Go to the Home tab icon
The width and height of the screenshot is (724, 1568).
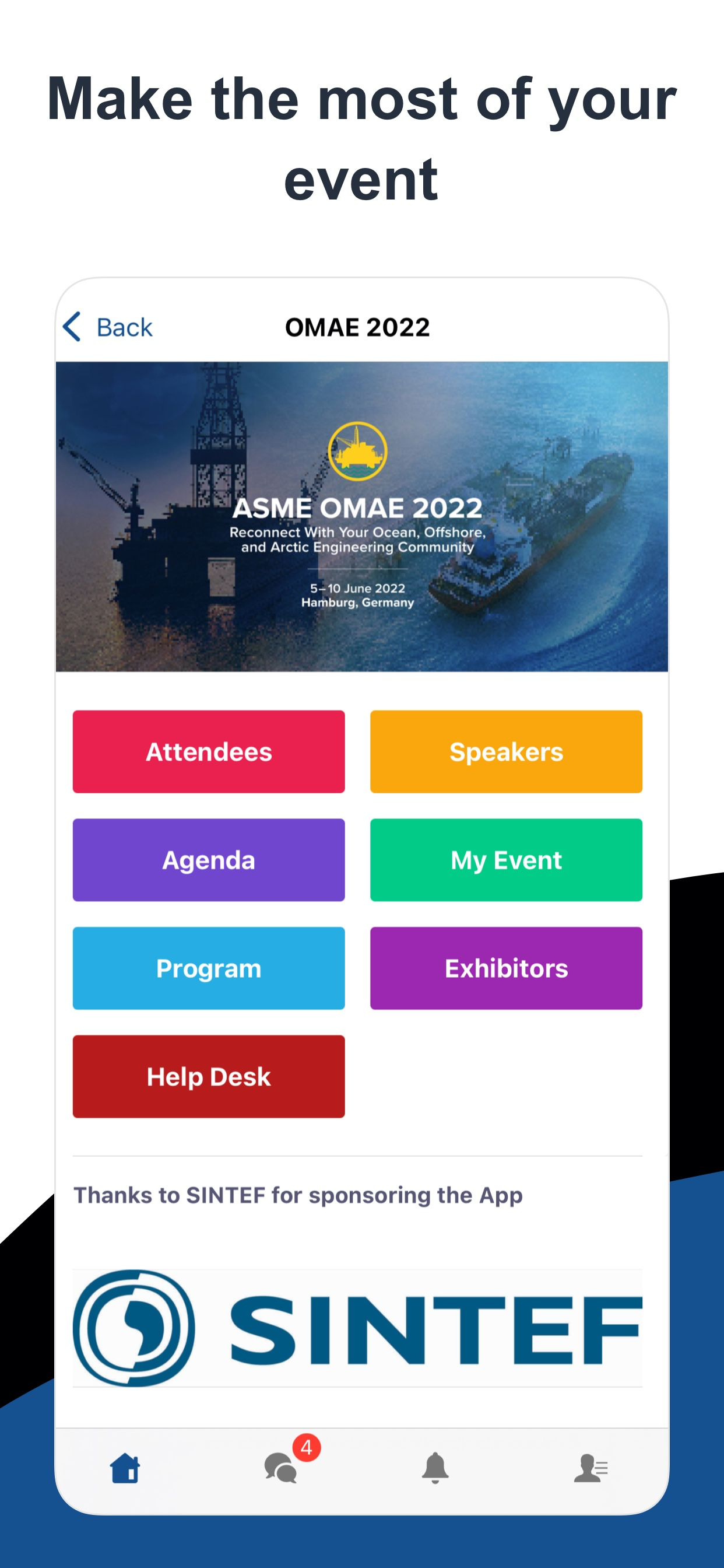[x=125, y=1468]
